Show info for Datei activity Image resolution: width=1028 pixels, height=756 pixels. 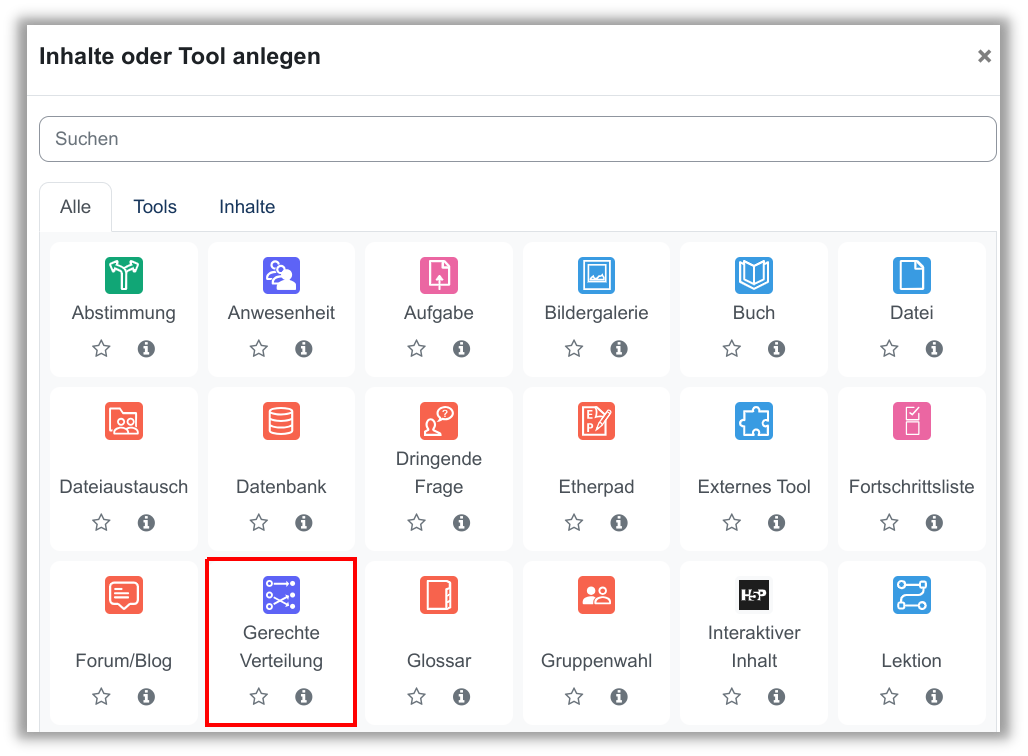point(934,349)
